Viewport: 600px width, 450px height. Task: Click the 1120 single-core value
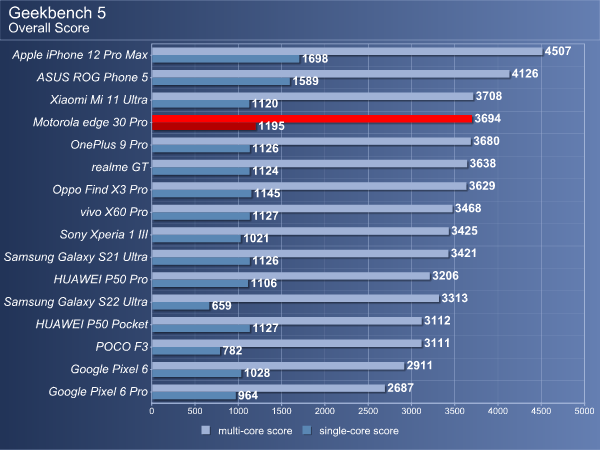265,104
